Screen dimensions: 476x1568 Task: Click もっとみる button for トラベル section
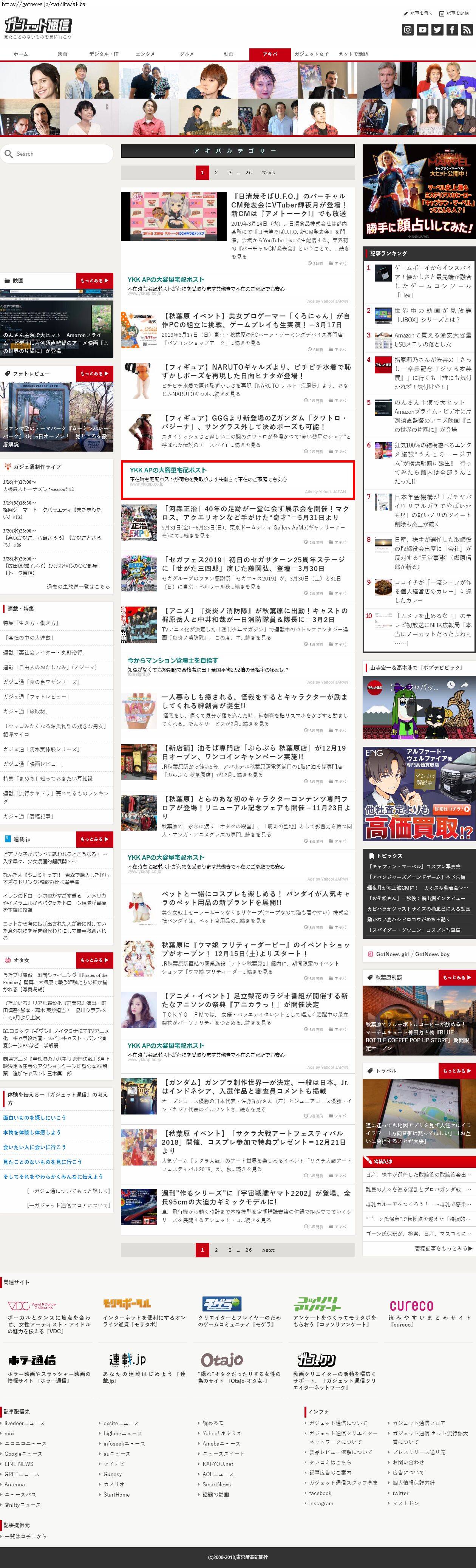click(457, 1071)
